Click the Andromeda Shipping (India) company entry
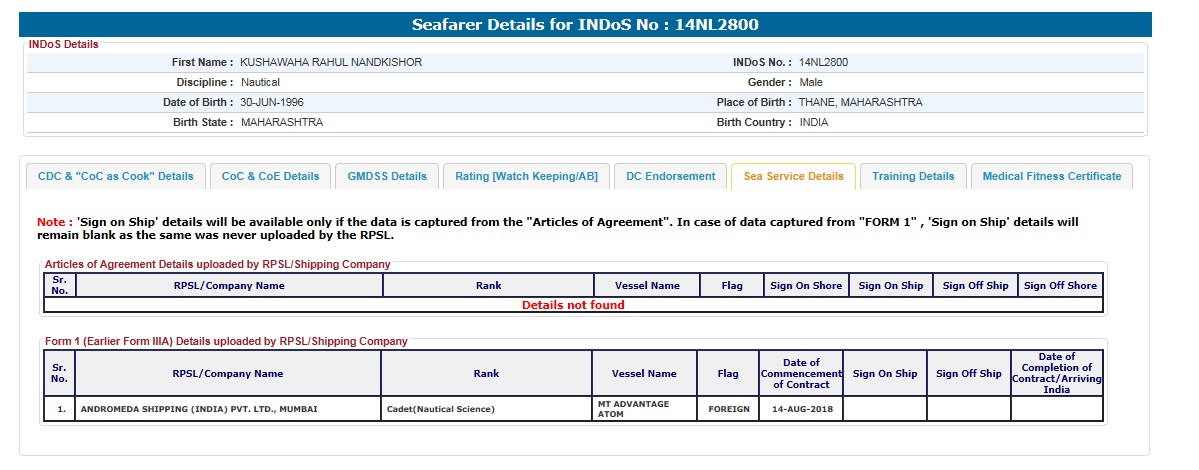The width and height of the screenshot is (1199, 470). [x=199, y=409]
